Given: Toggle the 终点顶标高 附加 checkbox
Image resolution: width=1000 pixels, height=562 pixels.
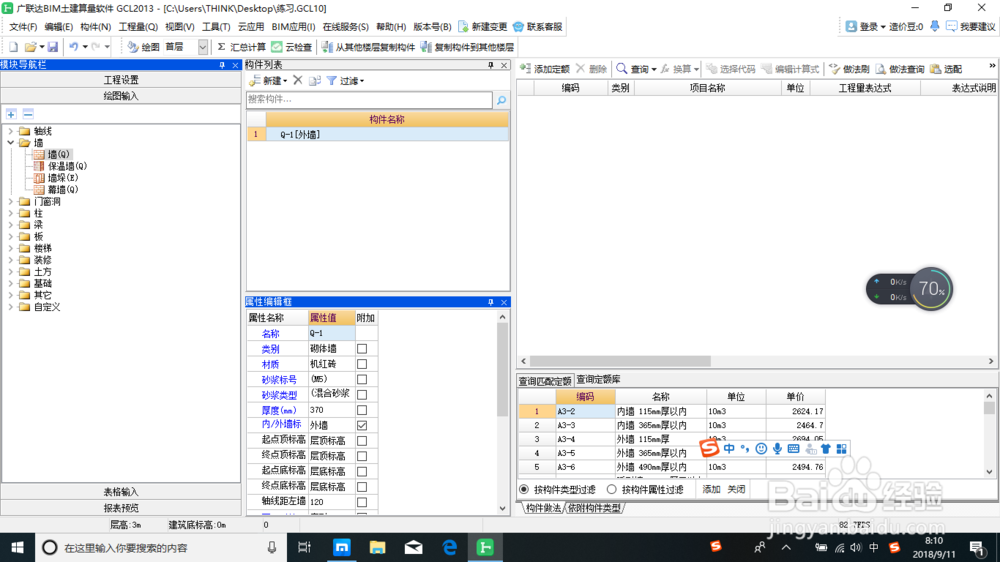Looking at the screenshot, I should pos(362,456).
